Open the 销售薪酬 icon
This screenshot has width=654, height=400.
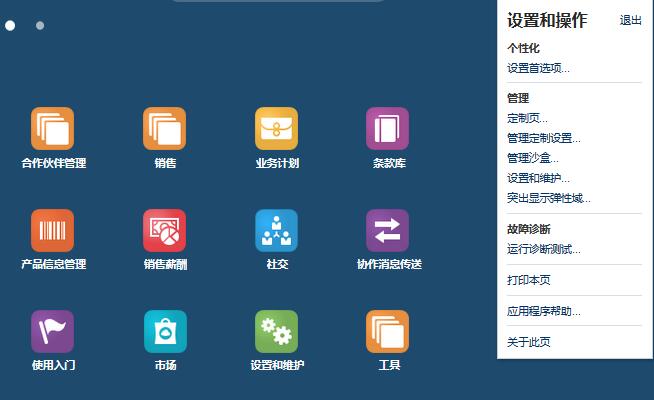(164, 231)
